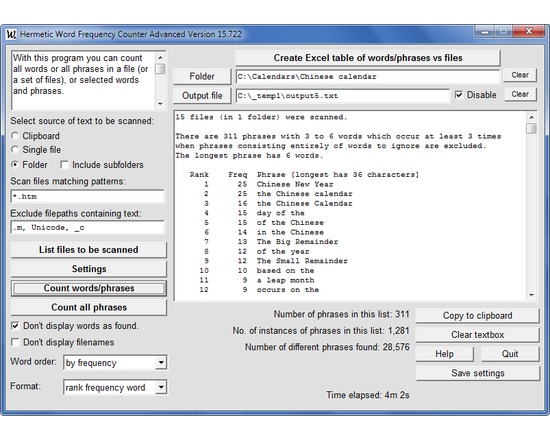The height and width of the screenshot is (440, 550).
Task: Click 'The longest phrase has 6 words' line
Action: click(x=249, y=155)
